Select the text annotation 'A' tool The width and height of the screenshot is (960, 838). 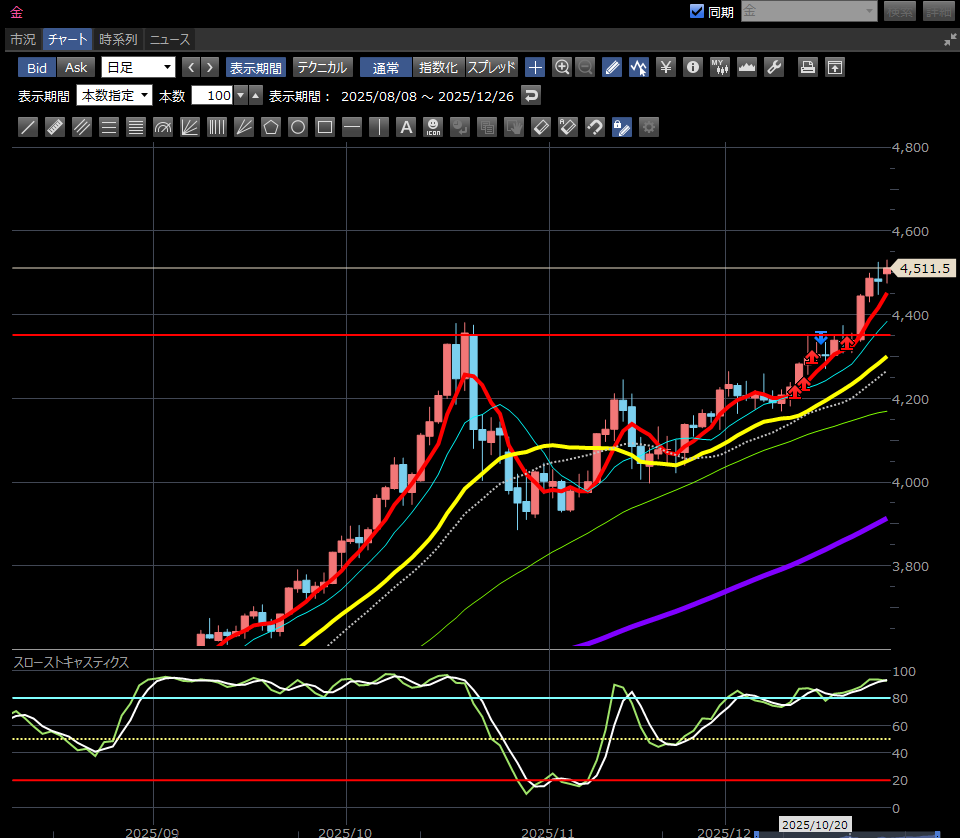pyautogui.click(x=406, y=127)
